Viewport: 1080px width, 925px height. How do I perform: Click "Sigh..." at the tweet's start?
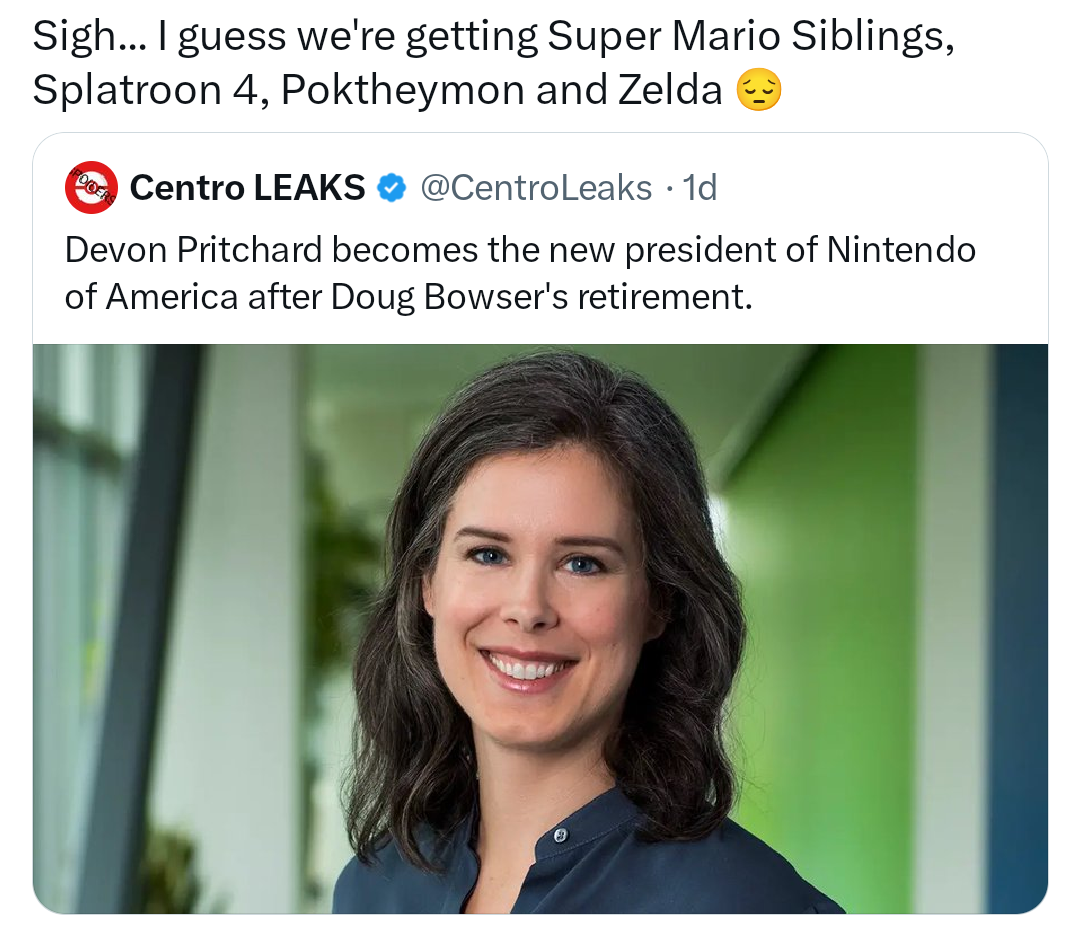coord(88,38)
